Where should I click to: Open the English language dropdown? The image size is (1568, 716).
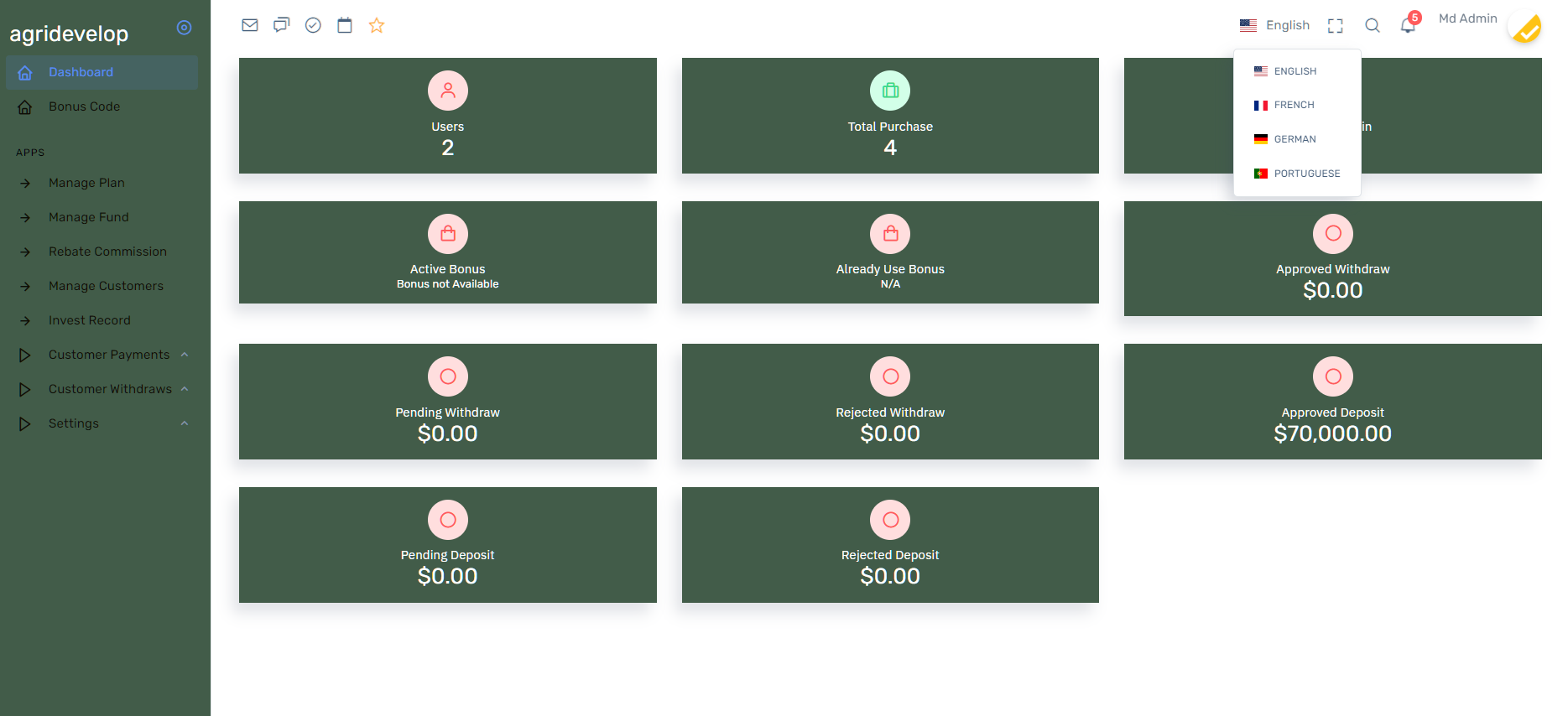click(1275, 25)
